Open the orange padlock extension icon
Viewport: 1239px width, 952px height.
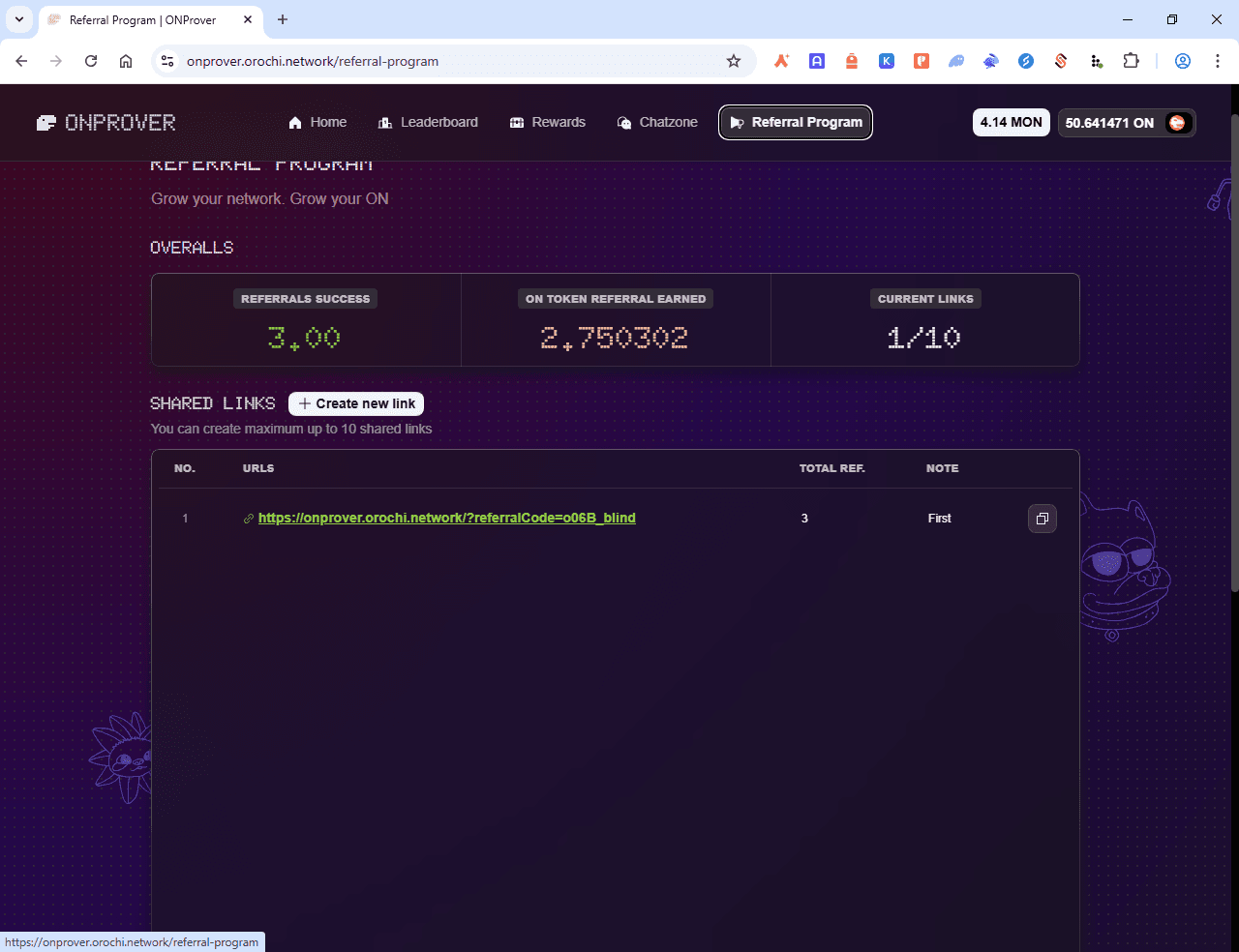tap(852, 61)
